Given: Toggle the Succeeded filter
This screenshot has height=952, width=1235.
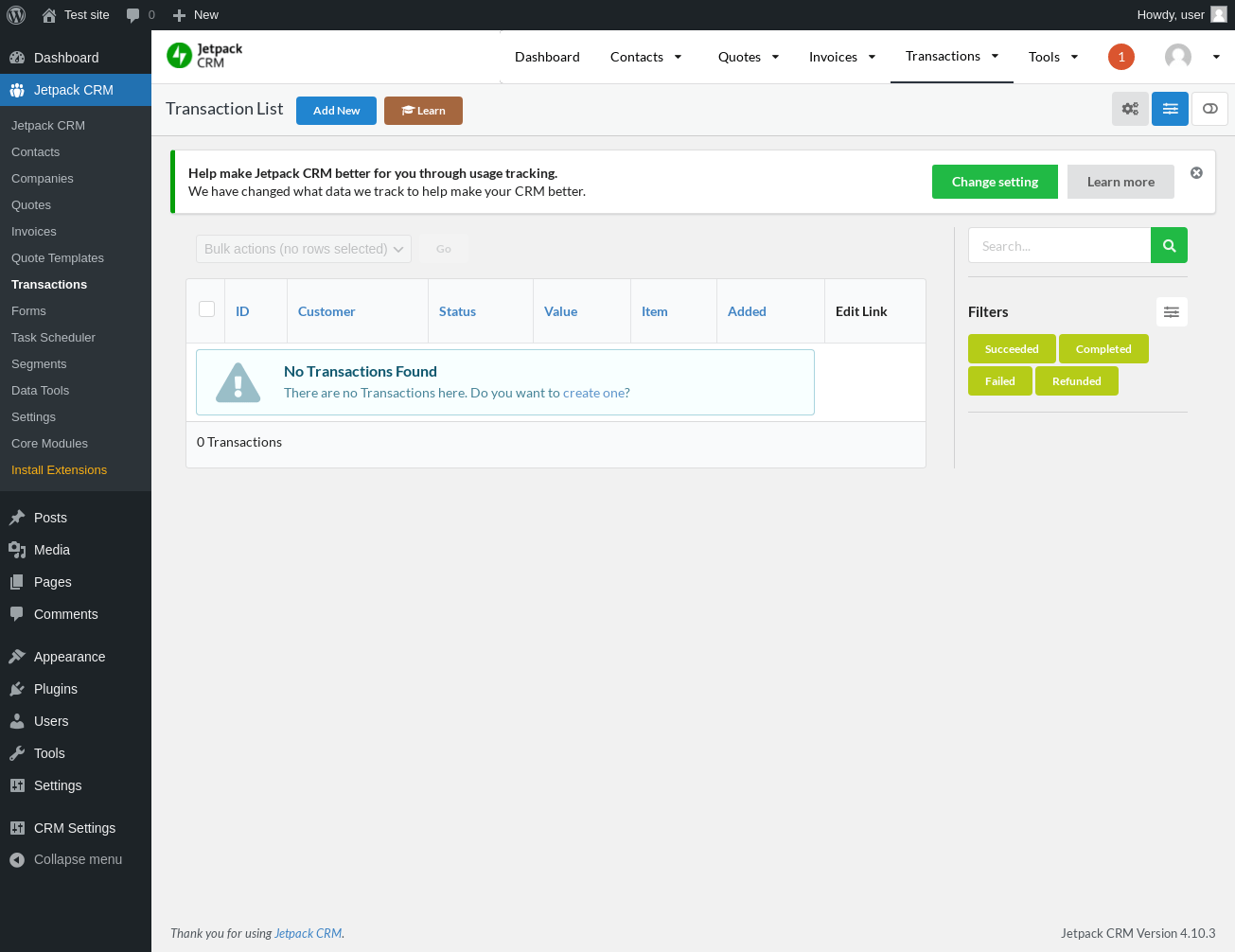Looking at the screenshot, I should click(1012, 349).
